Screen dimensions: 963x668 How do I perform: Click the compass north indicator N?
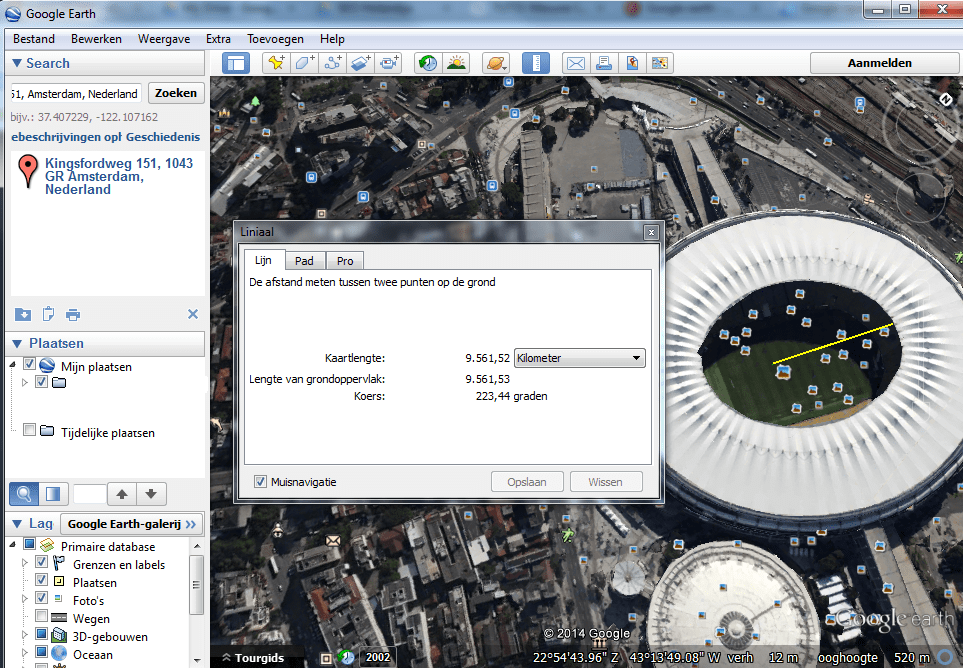946,99
